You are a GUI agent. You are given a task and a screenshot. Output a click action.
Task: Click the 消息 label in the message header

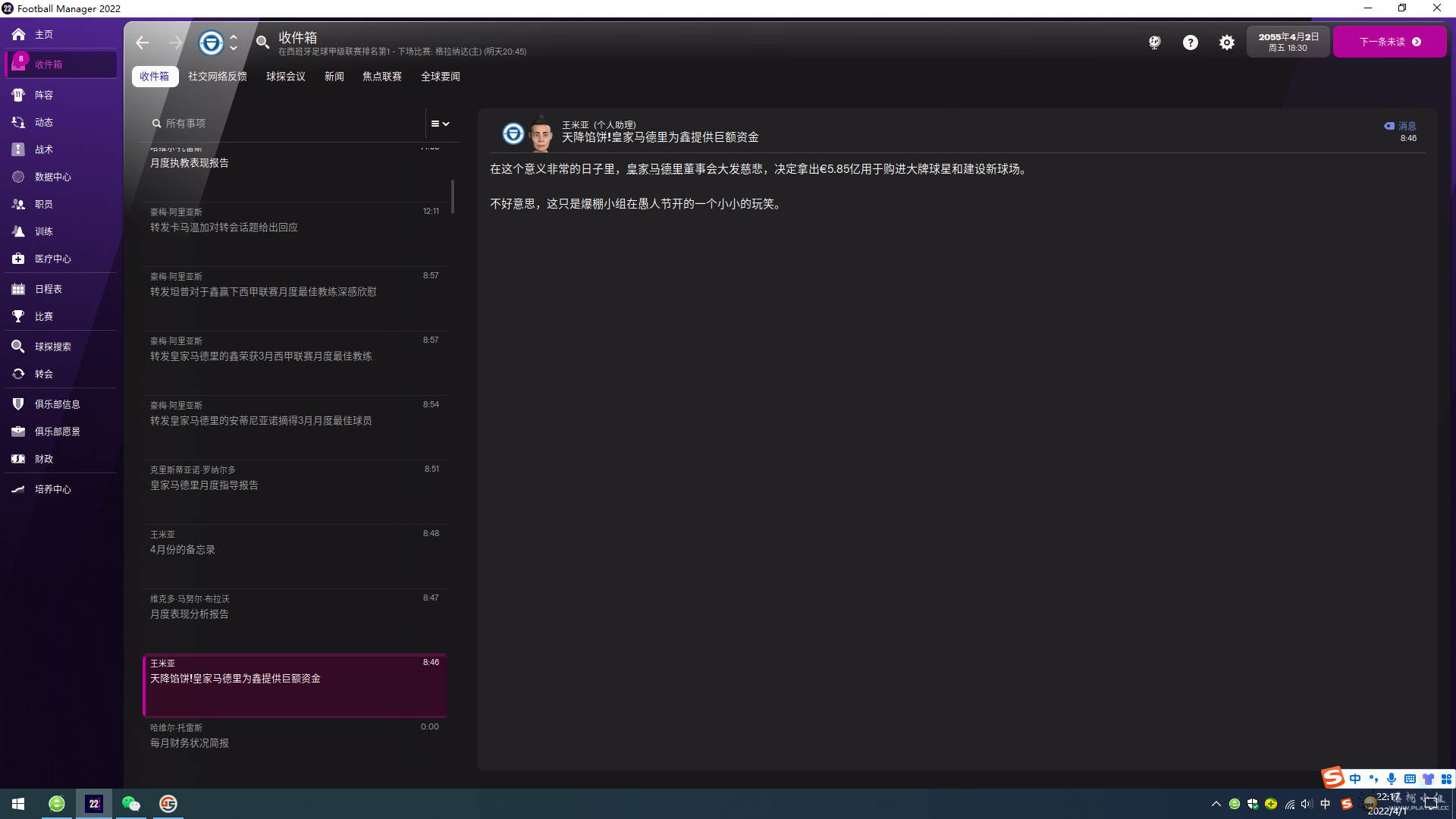pyautogui.click(x=1401, y=126)
